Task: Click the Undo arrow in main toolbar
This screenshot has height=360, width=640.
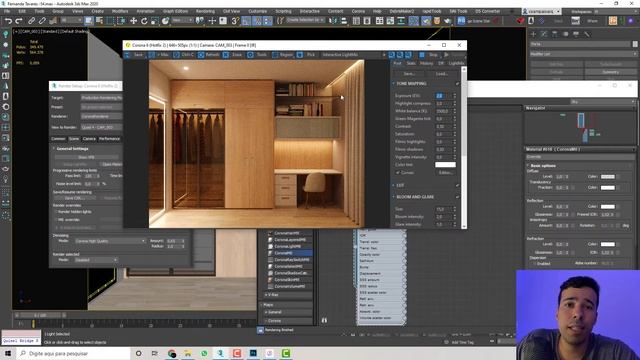Action: tap(8, 20)
